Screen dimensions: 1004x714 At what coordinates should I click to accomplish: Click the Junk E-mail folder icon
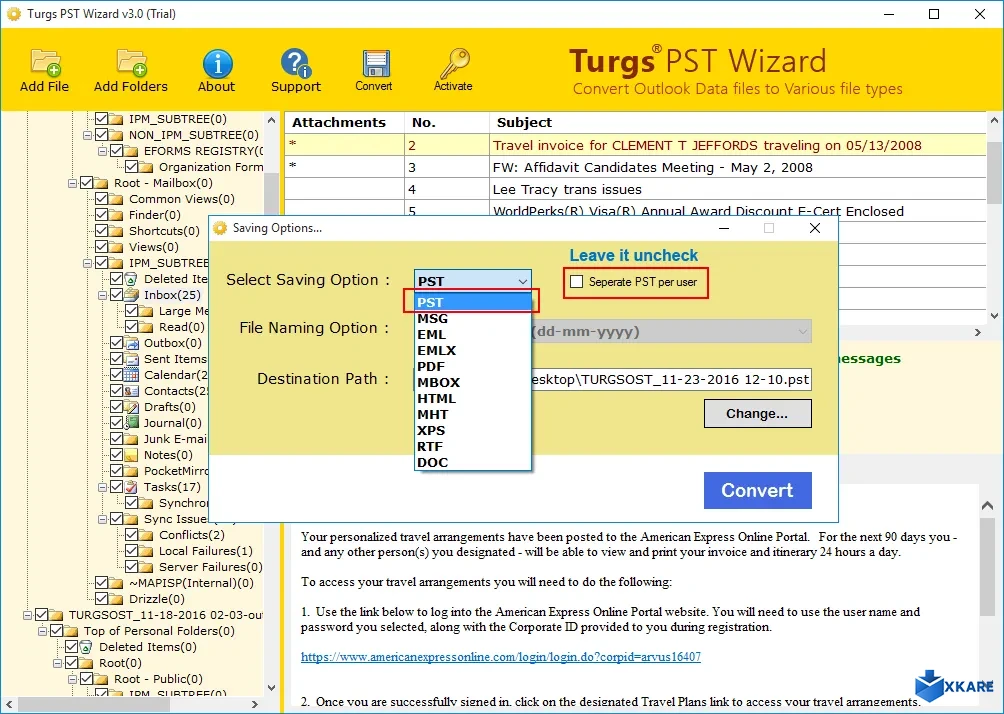pyautogui.click(x=131, y=439)
